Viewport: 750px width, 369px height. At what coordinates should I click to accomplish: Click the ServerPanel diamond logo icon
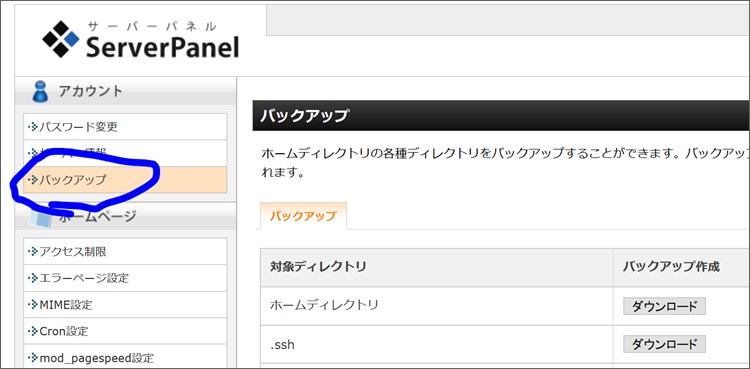click(x=61, y=39)
